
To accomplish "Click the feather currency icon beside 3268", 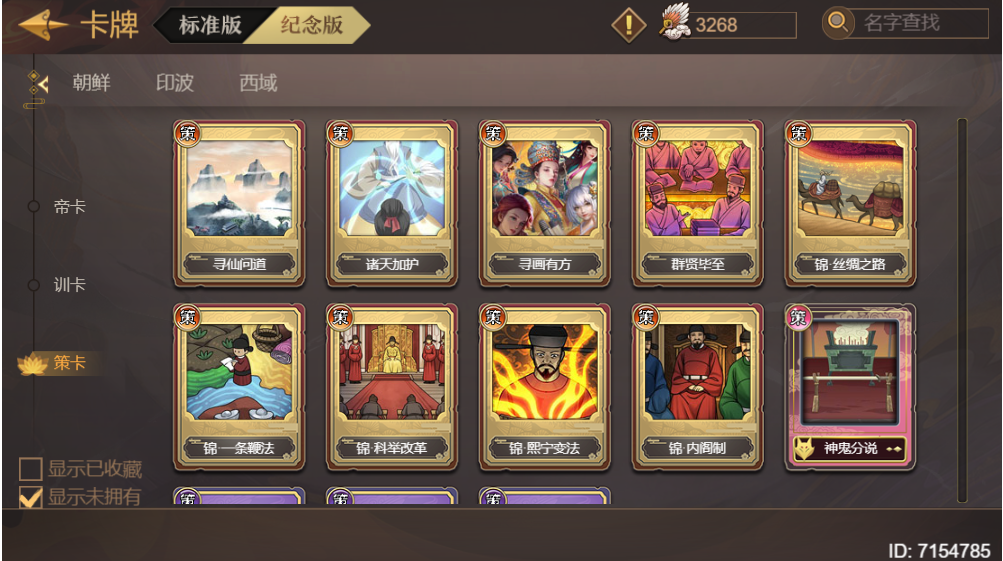I will point(674,22).
